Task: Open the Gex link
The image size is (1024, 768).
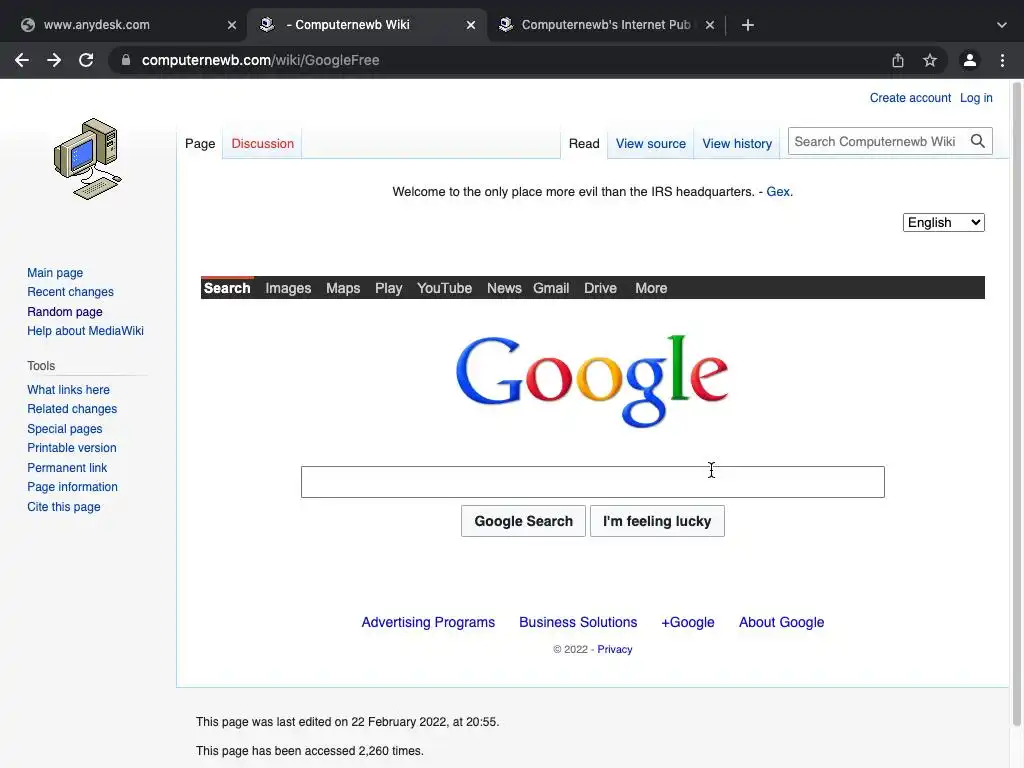Action: click(x=778, y=192)
